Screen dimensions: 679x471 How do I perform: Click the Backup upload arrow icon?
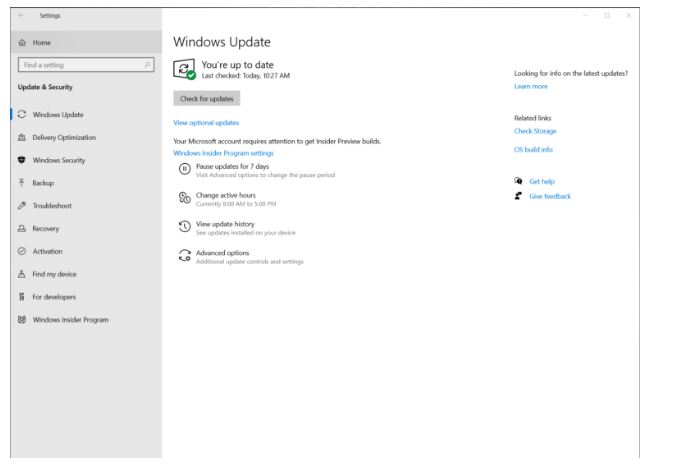click(22, 183)
